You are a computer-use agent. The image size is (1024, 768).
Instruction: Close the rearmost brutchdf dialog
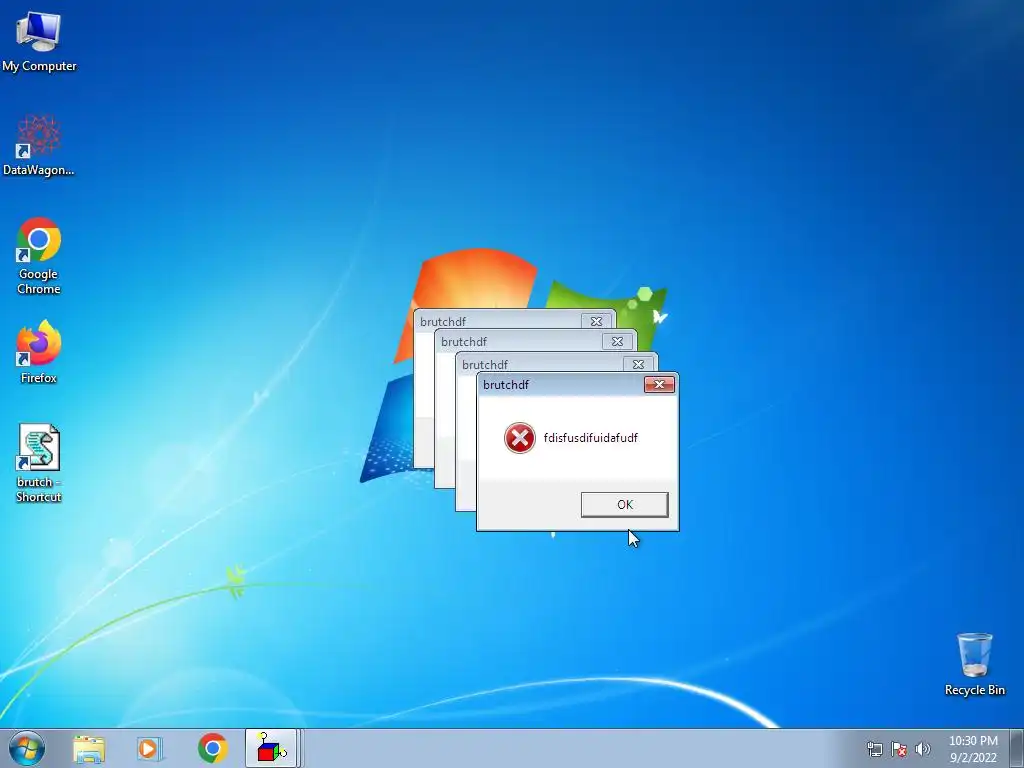(x=596, y=321)
